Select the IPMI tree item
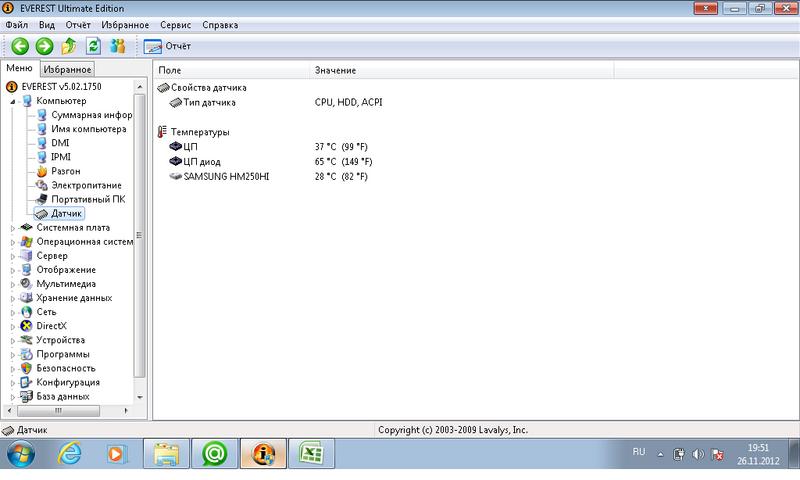 (x=61, y=157)
